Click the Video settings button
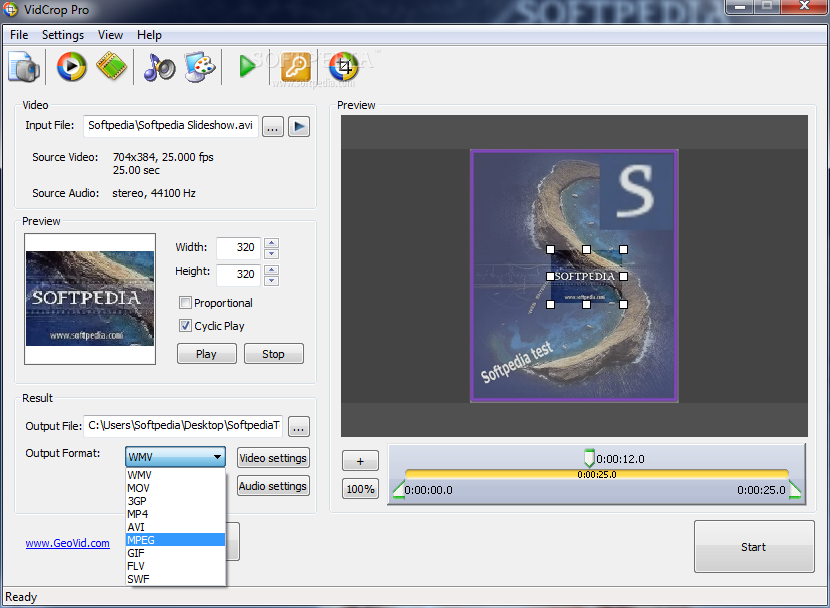This screenshot has height=608, width=830. coord(273,458)
